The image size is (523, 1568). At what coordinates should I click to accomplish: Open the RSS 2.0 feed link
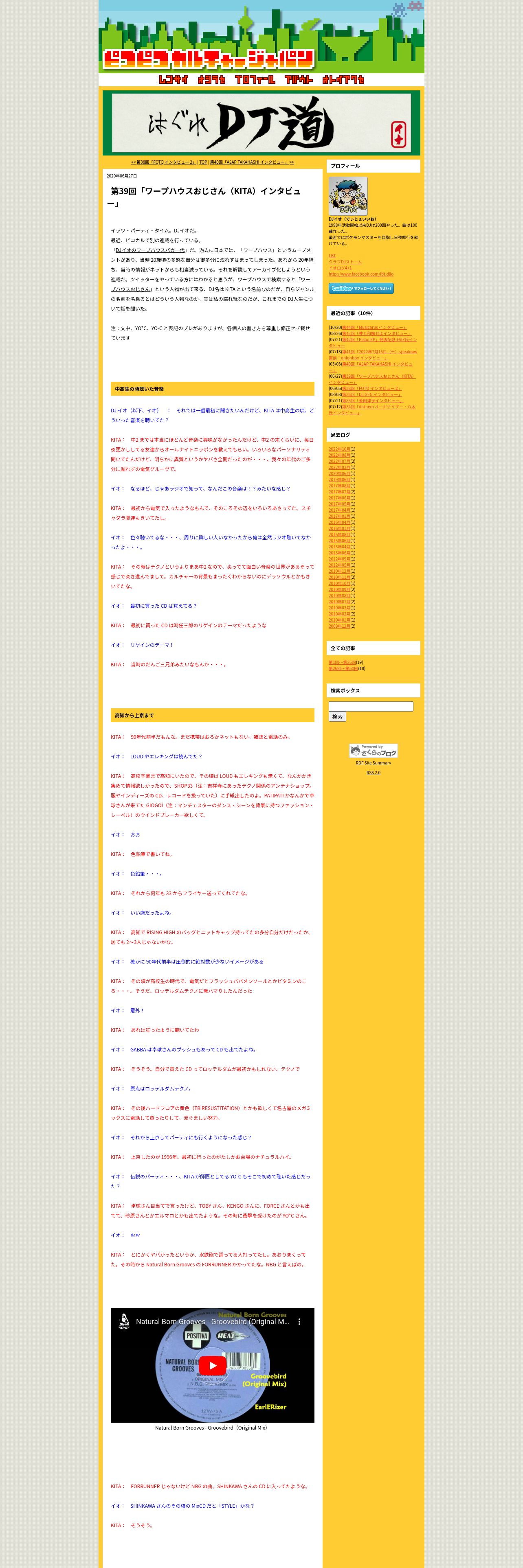(373, 773)
